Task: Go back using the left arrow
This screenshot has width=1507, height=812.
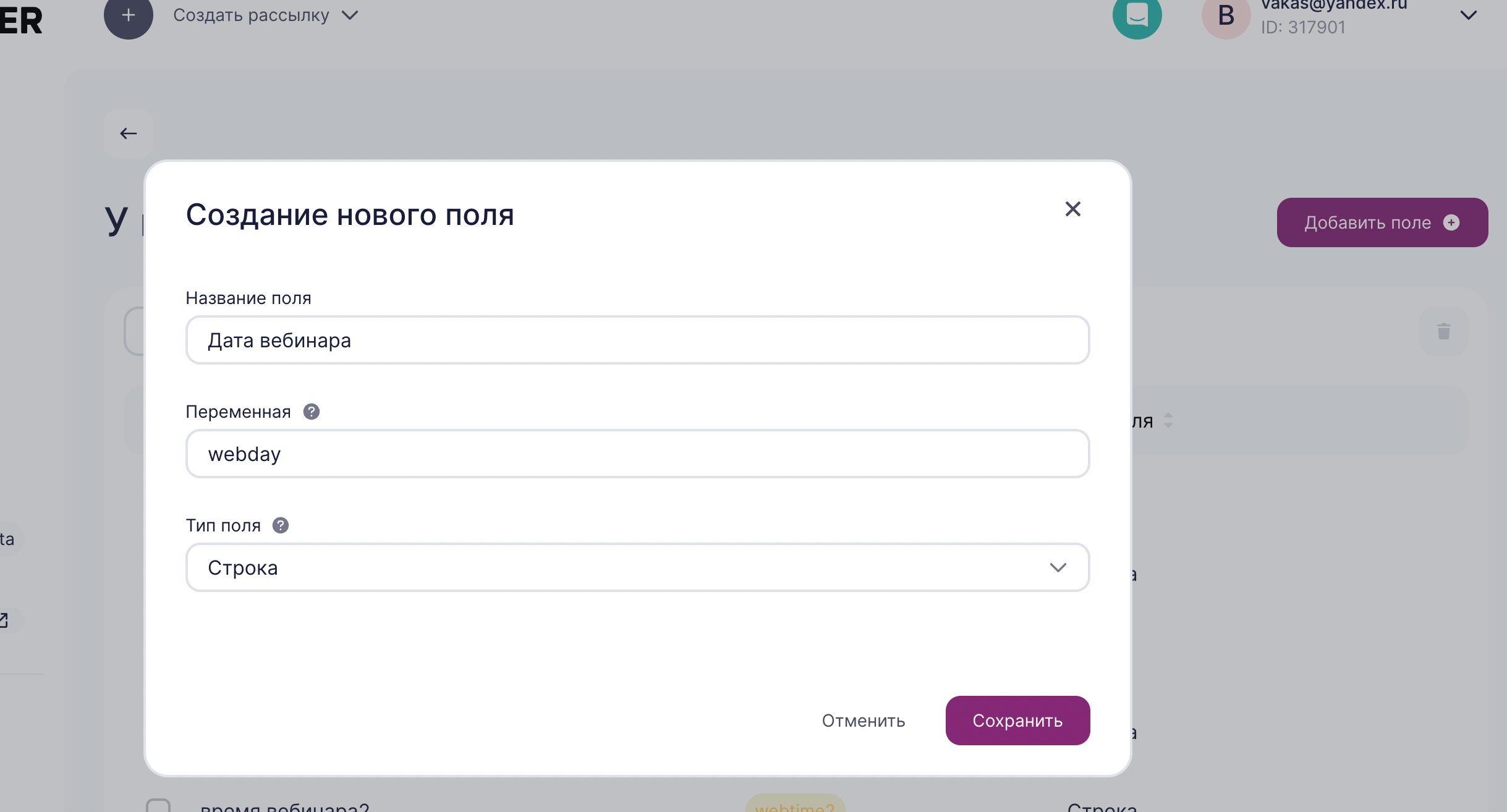Action: 129,133
